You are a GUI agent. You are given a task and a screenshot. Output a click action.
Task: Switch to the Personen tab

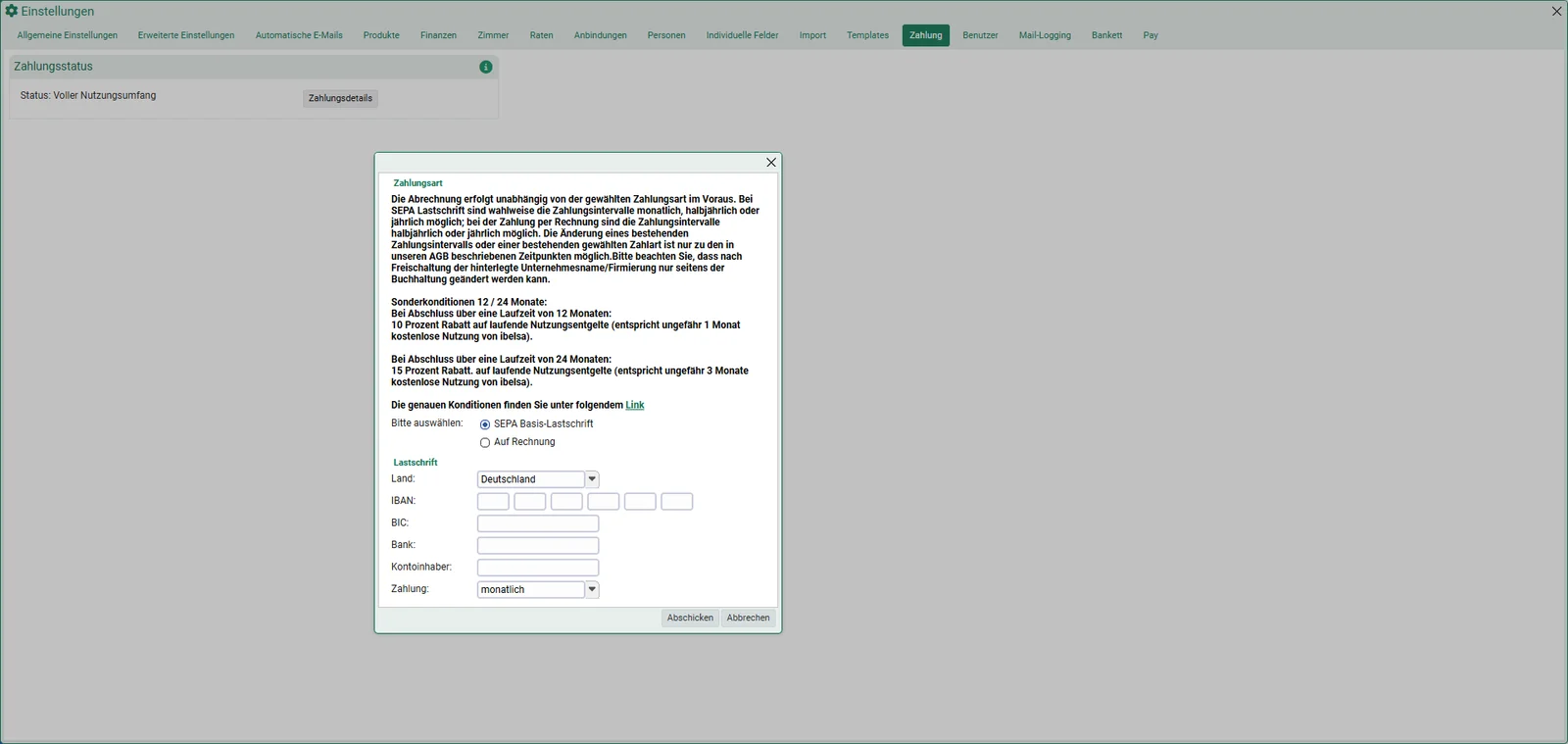tap(666, 35)
